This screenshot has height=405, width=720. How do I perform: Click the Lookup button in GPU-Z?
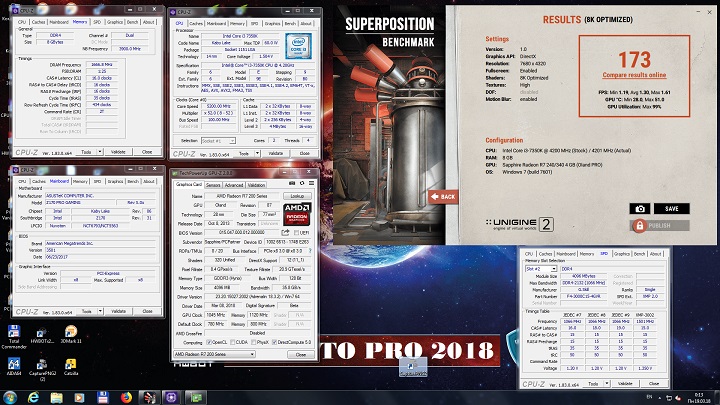(297, 196)
